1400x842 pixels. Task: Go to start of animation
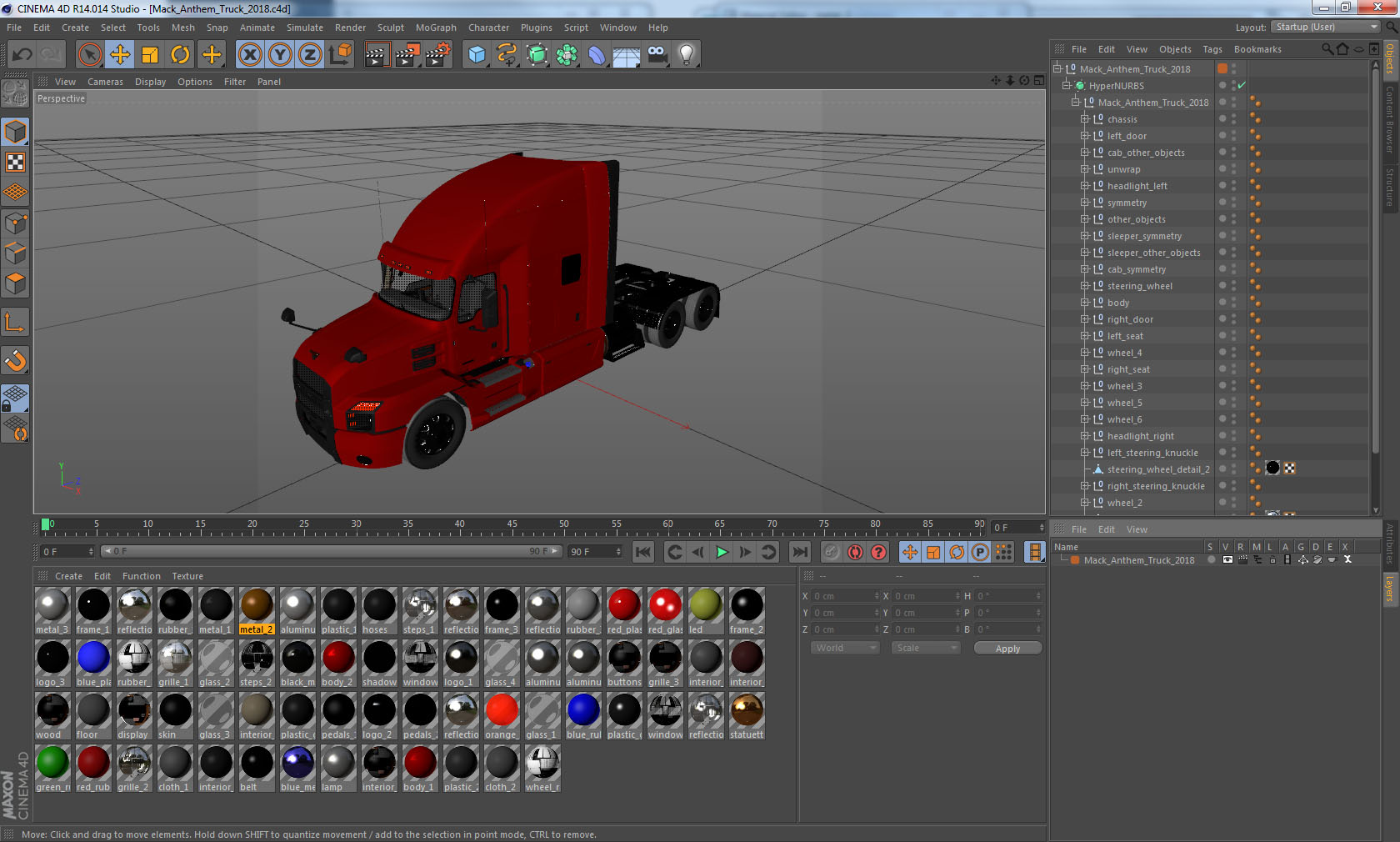pos(642,552)
